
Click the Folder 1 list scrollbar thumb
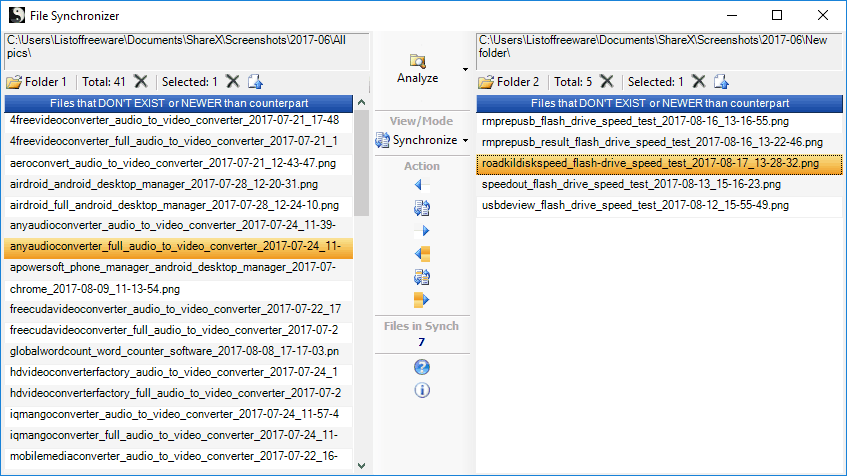pos(361,164)
